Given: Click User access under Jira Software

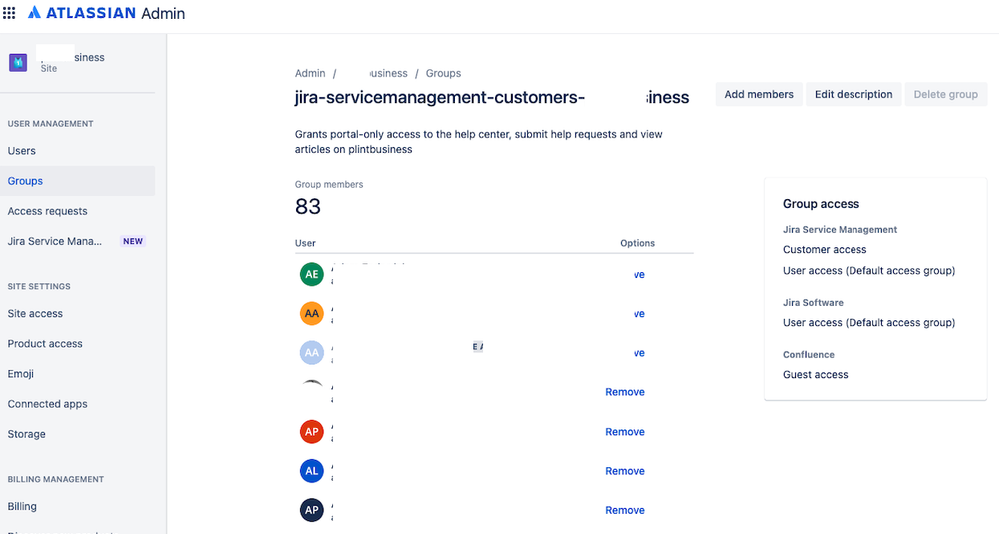Looking at the screenshot, I should click(869, 322).
